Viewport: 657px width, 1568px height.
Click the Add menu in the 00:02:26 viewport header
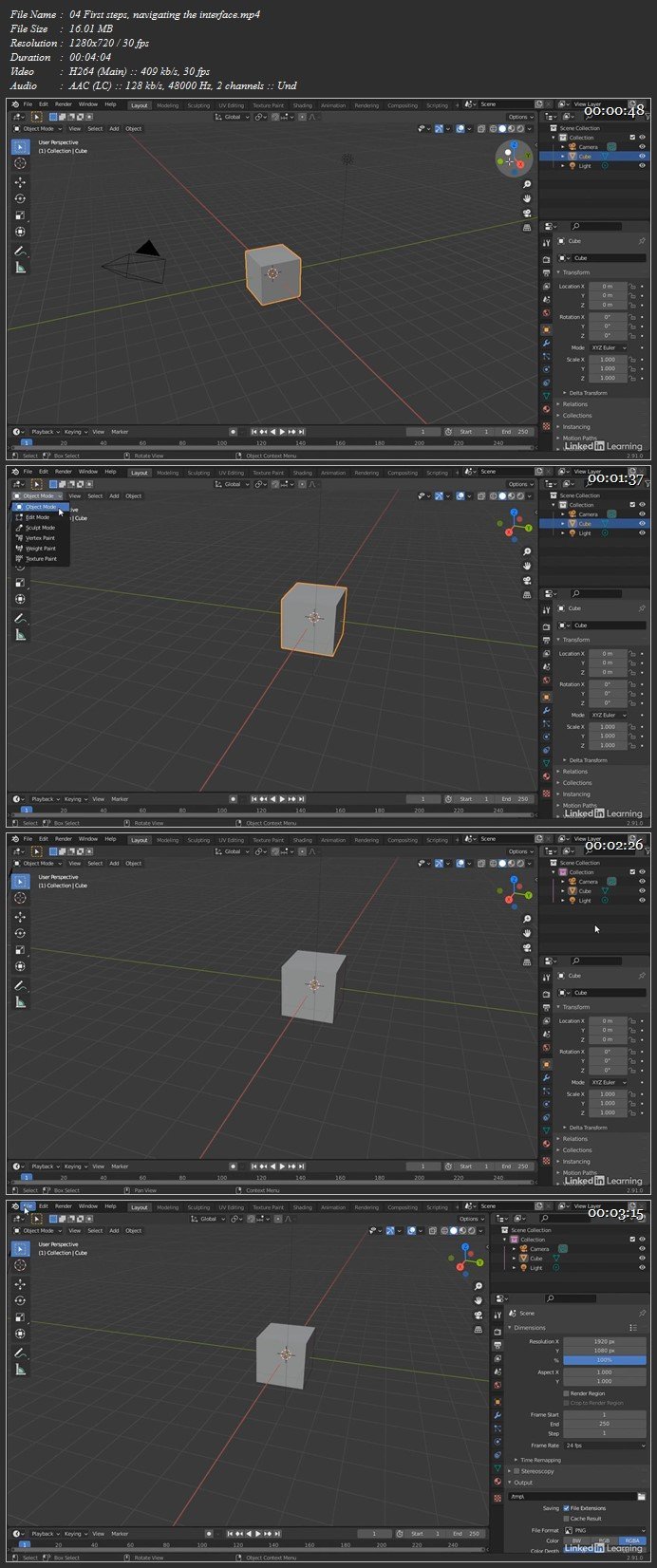pyautogui.click(x=114, y=864)
